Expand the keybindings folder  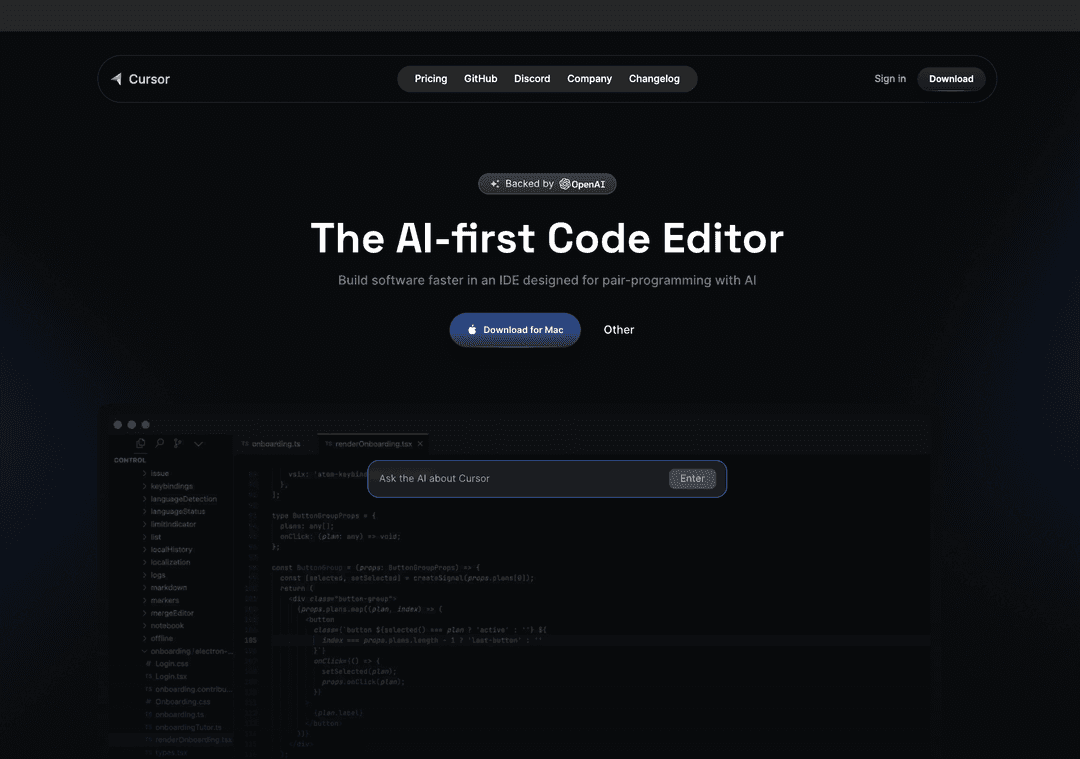171,486
